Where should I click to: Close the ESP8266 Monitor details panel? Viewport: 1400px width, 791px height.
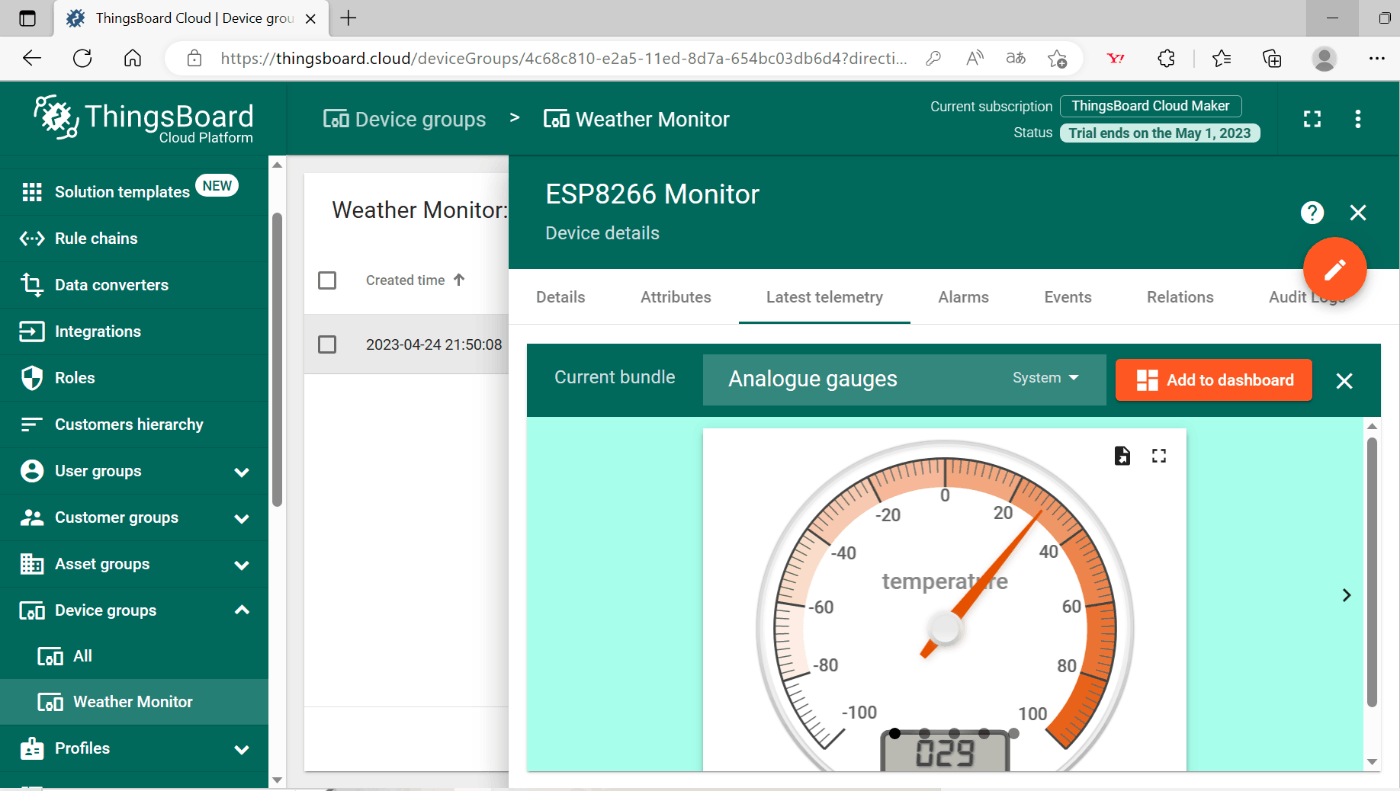pos(1357,212)
